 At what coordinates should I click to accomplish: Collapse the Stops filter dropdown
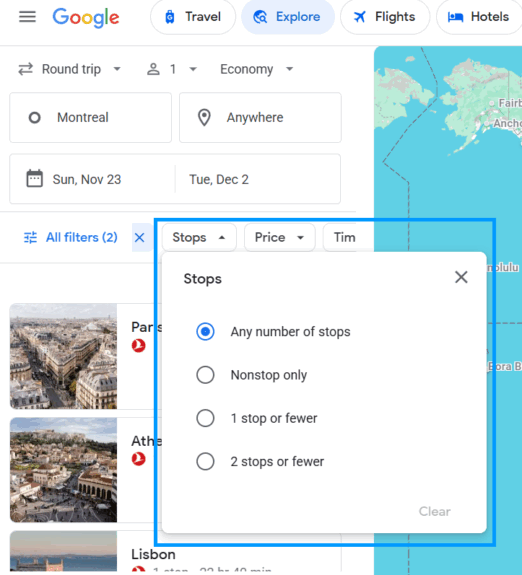tap(199, 238)
